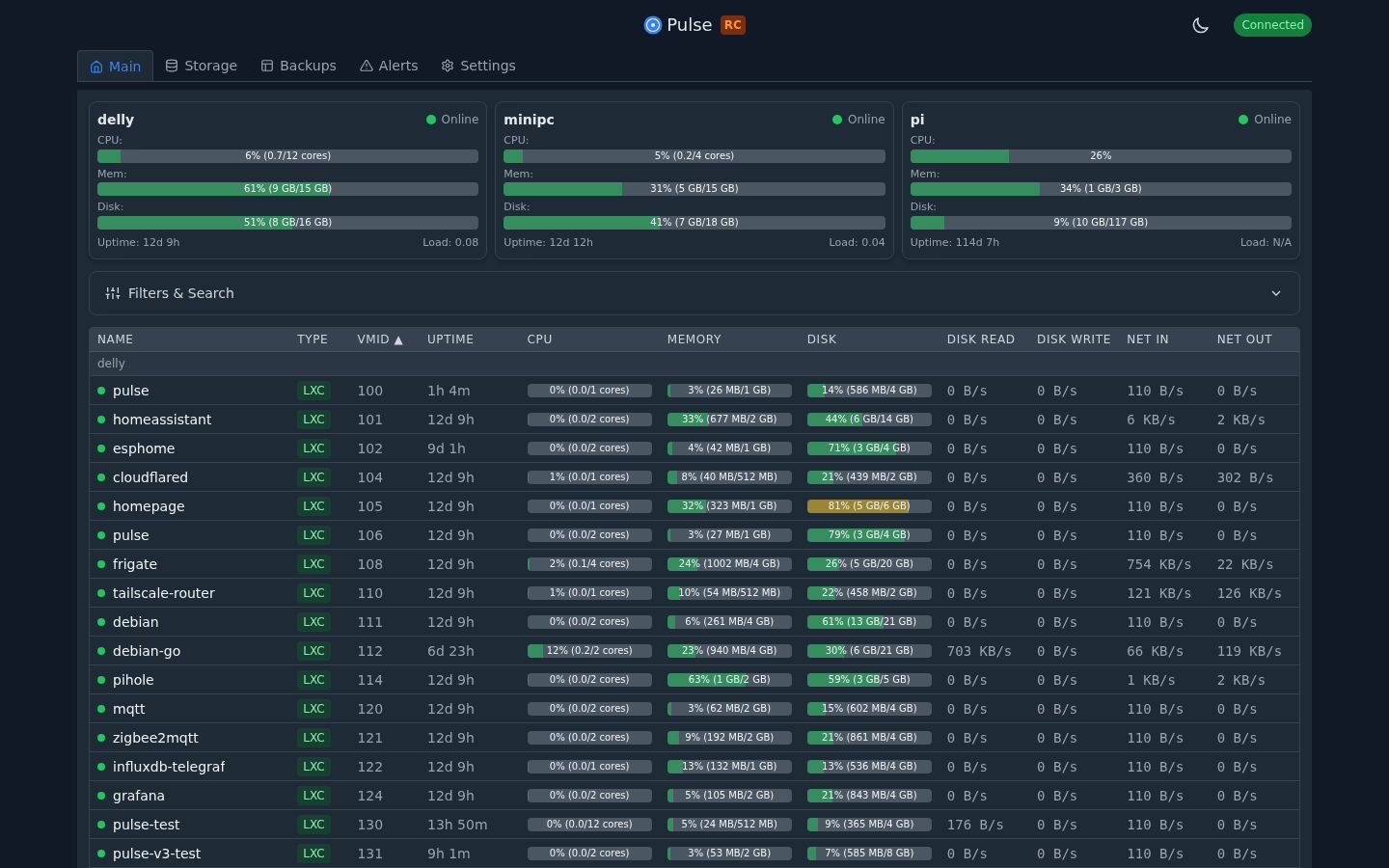Click the Settings gear icon
The image size is (1389, 868).
[448, 66]
